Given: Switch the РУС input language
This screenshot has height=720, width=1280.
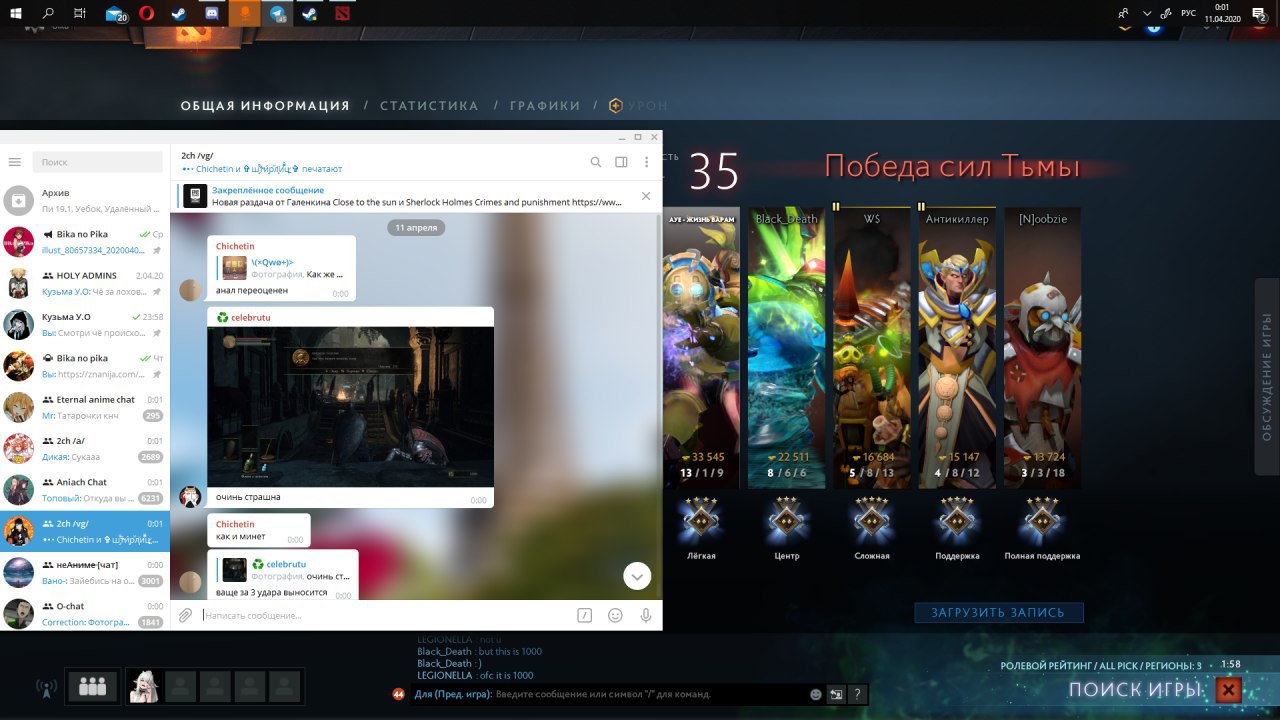Looking at the screenshot, I should point(1188,14).
